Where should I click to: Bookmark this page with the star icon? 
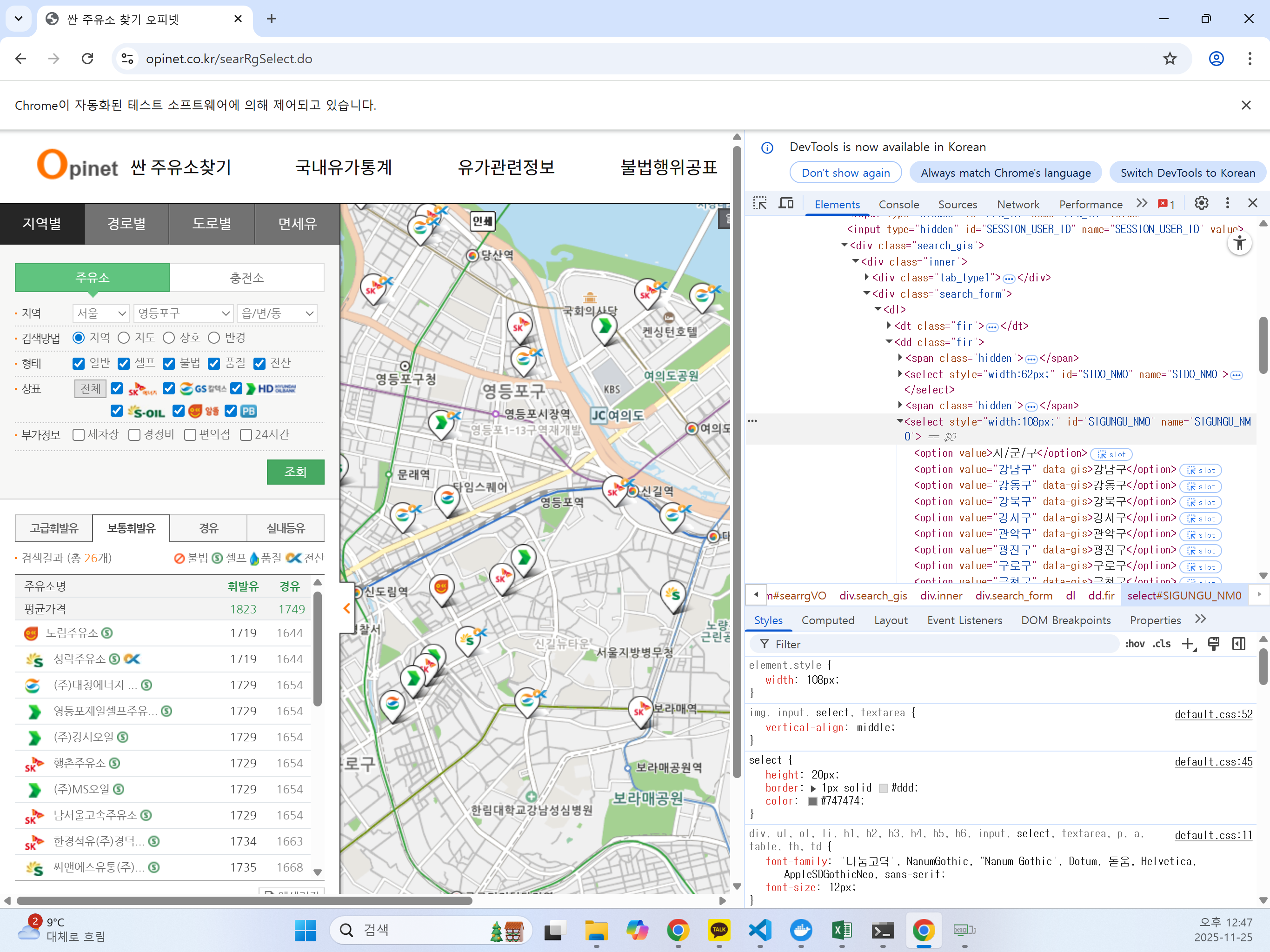1170,59
